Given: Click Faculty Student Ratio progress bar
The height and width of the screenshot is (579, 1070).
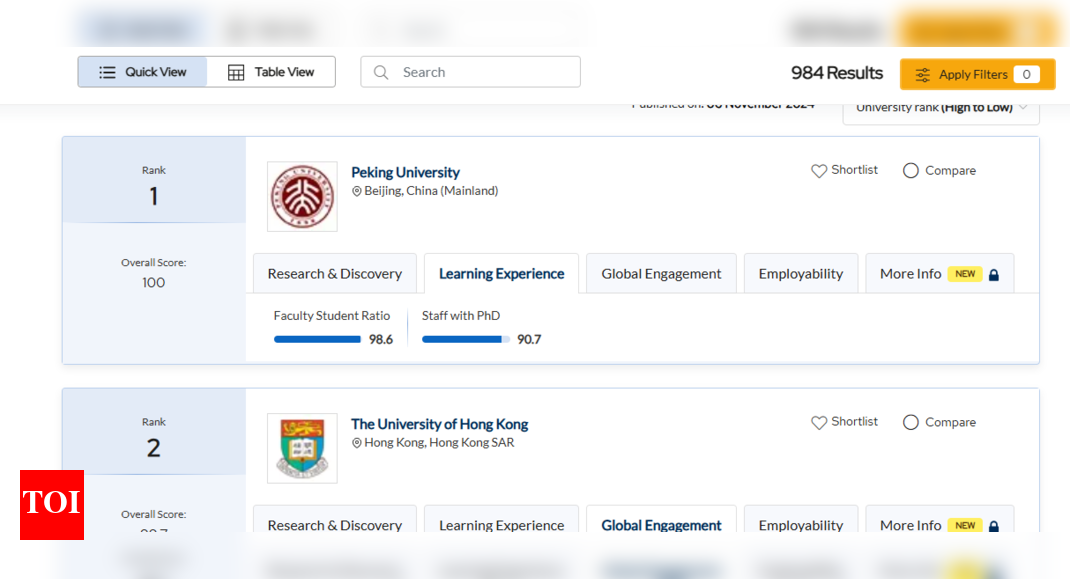Looking at the screenshot, I should [x=317, y=339].
